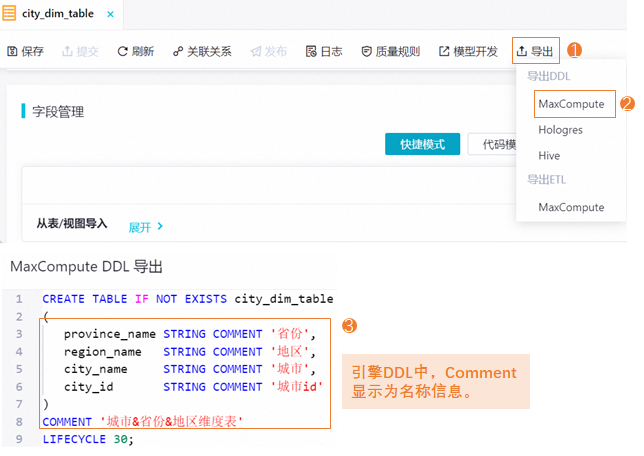Choose Hive in the export menu
The width and height of the screenshot is (644, 456).
click(x=549, y=156)
